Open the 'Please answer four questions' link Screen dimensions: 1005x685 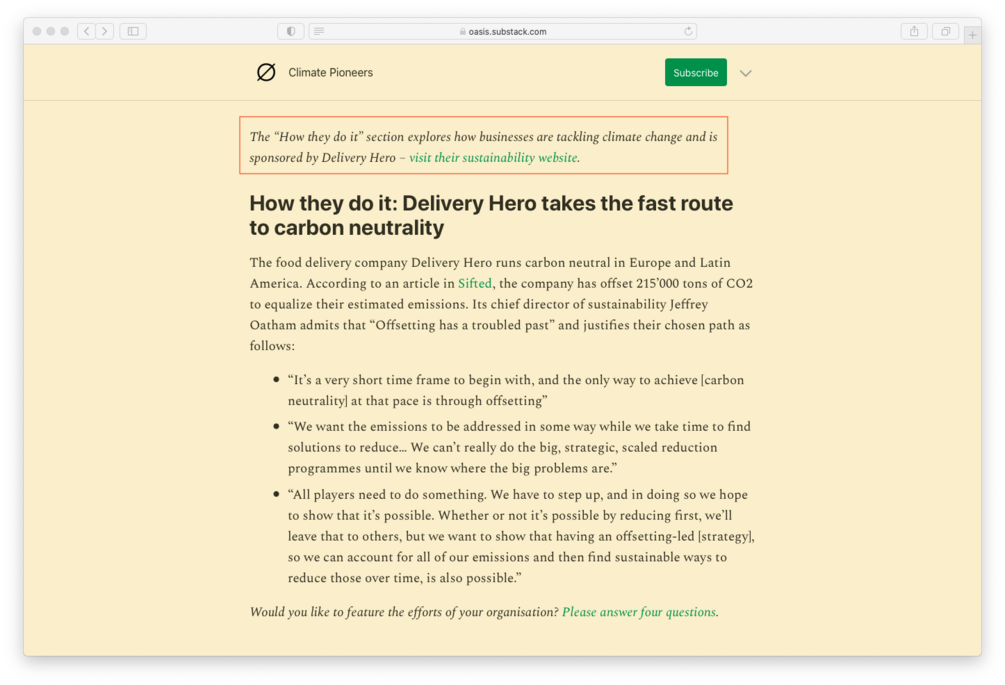pyautogui.click(x=638, y=612)
